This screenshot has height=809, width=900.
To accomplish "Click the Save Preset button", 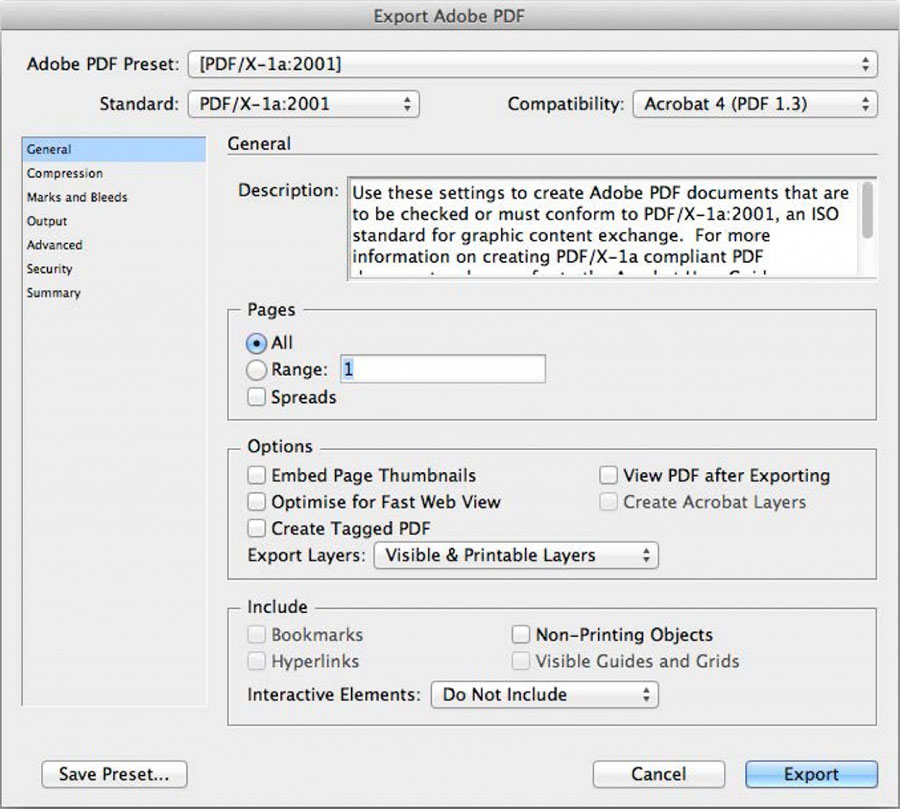I will 114,775.
